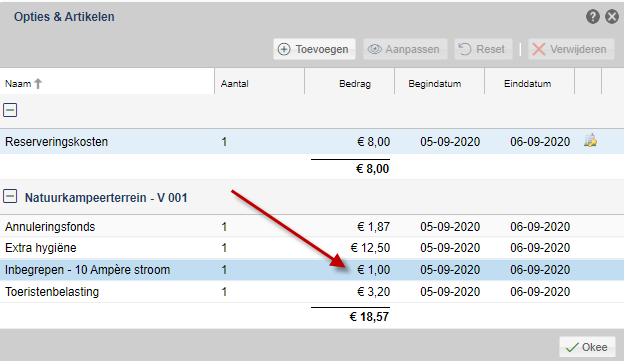Select Inbegrepen - 10 Ampère stroom row

[312, 270]
